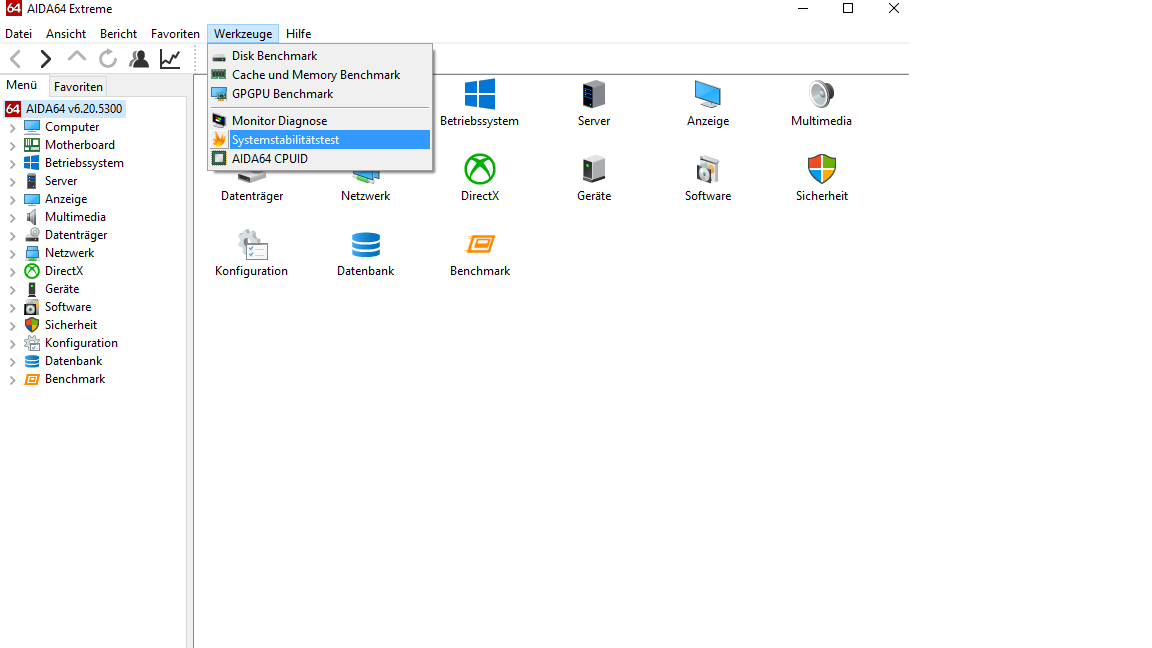Expand the Datenträger tree node
The image size is (1152, 648).
tap(12, 235)
